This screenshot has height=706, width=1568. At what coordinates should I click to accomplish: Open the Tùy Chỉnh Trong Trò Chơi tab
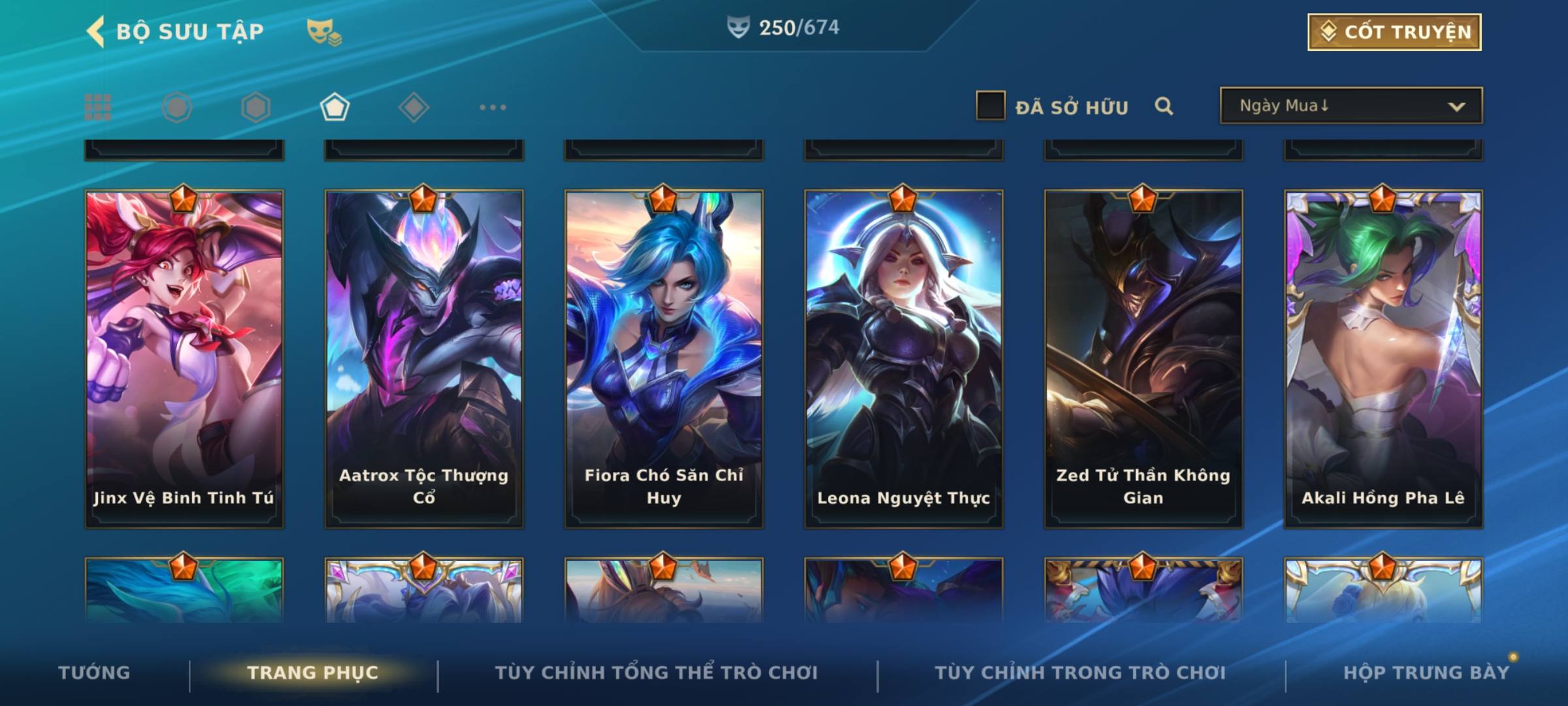[x=1080, y=672]
